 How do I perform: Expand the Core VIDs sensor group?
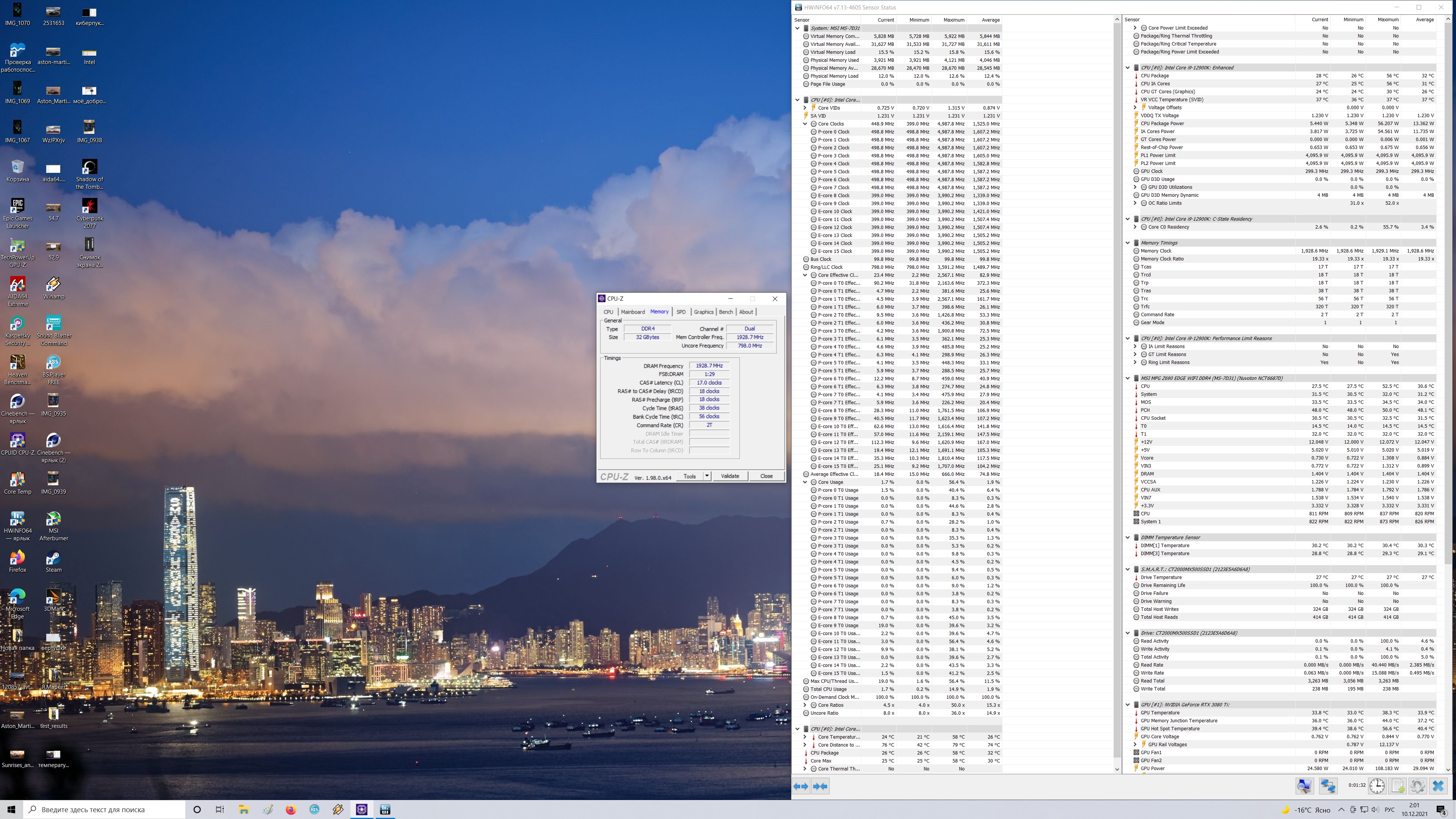tap(805, 107)
